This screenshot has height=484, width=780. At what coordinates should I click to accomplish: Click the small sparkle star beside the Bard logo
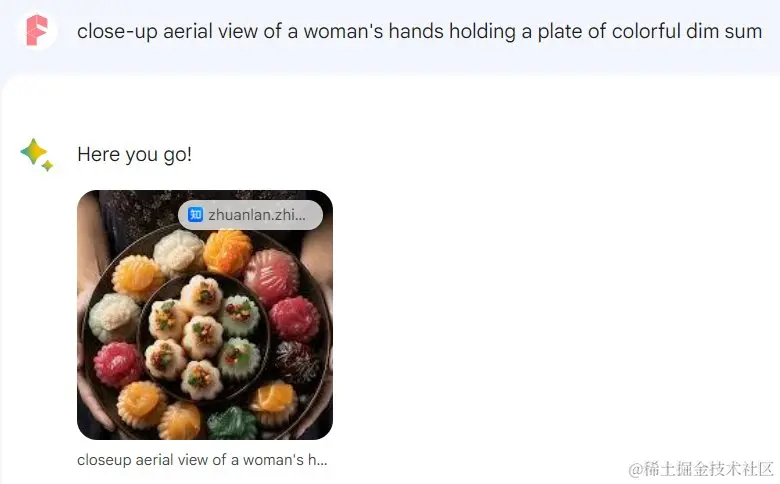(48, 166)
